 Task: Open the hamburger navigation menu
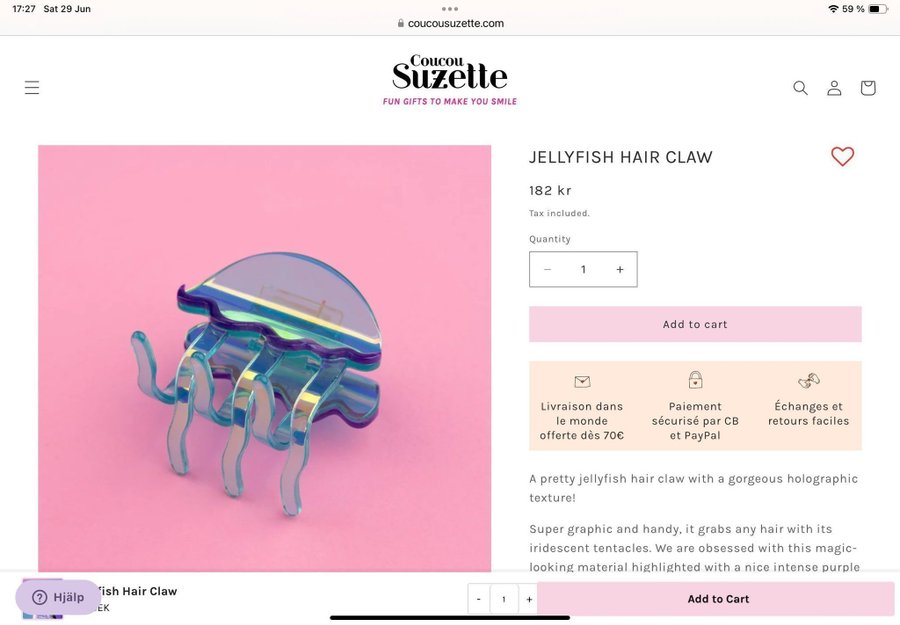pos(32,87)
